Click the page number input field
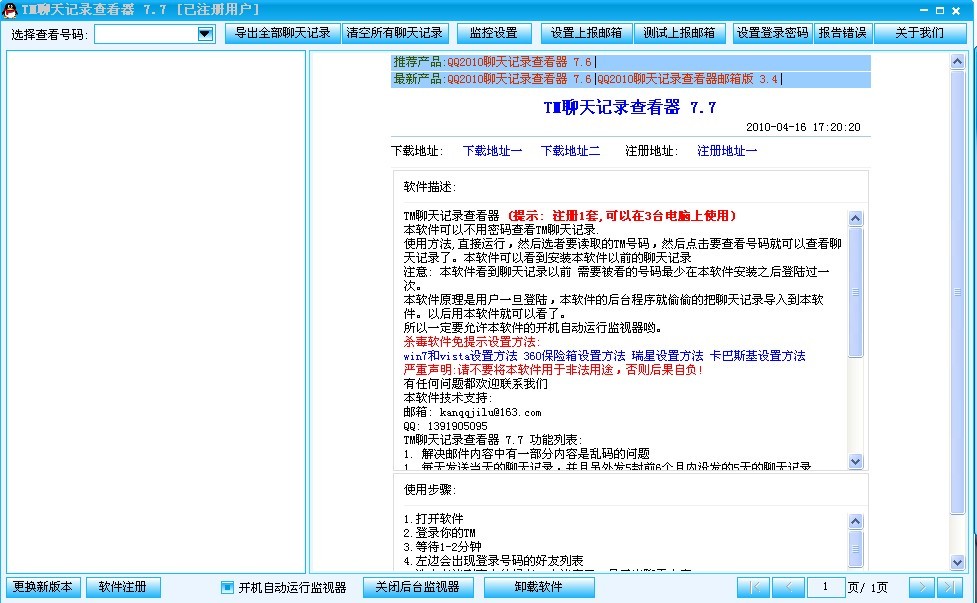The image size is (977, 603). click(x=825, y=587)
